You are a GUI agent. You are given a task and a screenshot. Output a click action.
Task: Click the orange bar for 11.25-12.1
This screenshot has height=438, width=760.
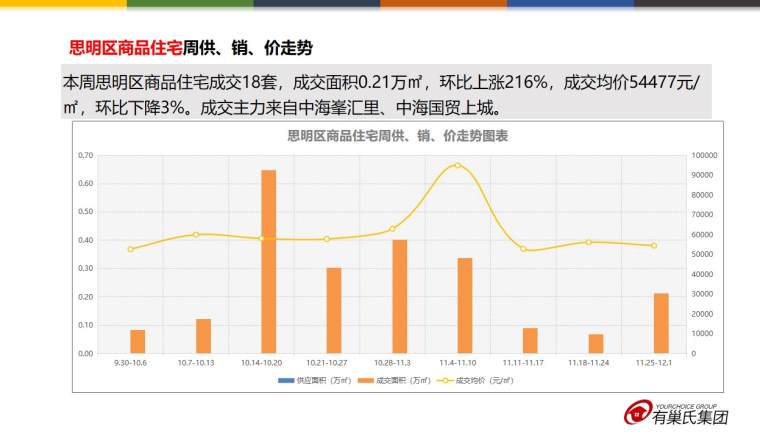coord(661,323)
